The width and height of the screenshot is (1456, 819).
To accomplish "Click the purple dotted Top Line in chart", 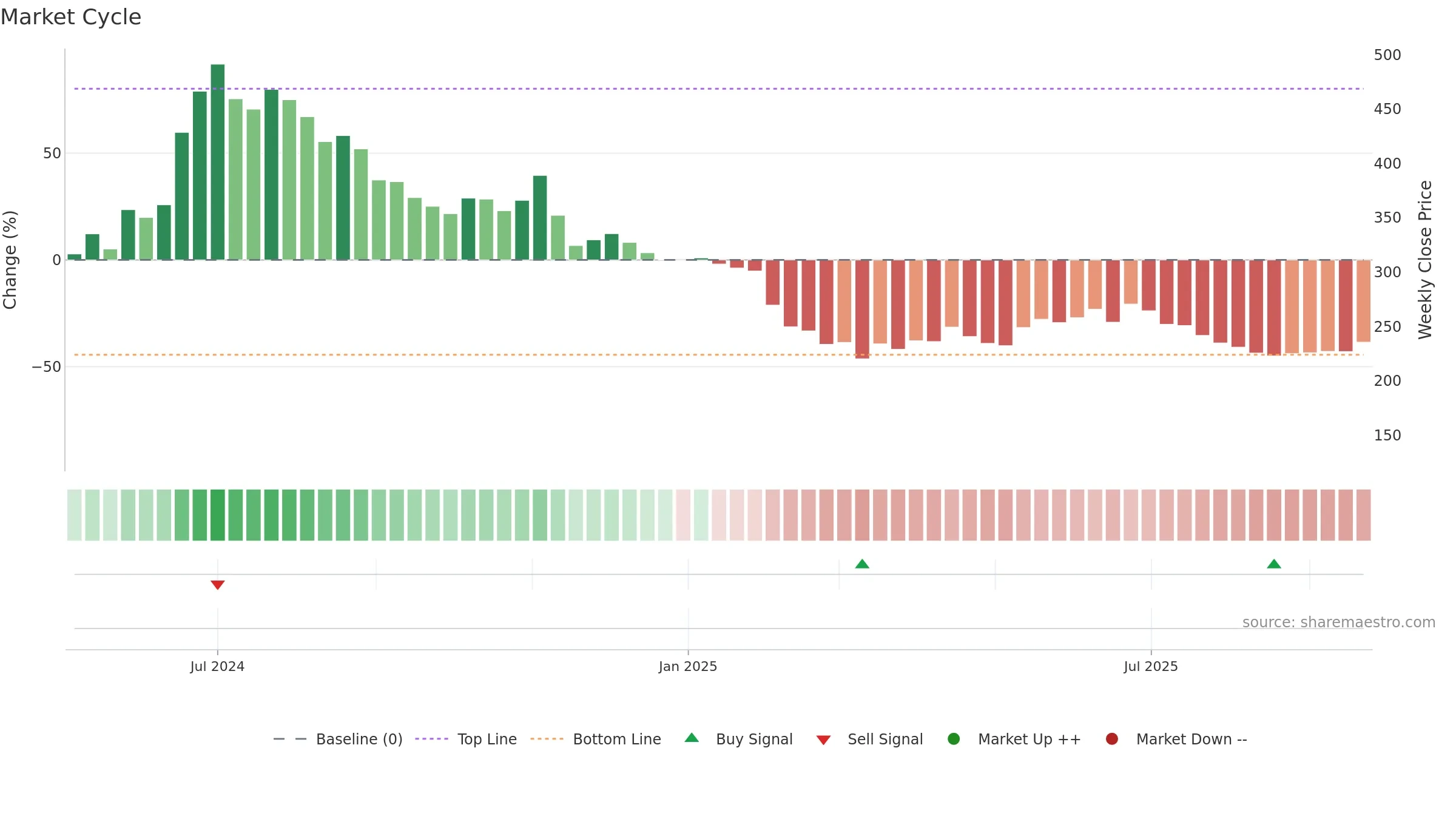I will pyautogui.click(x=719, y=89).
